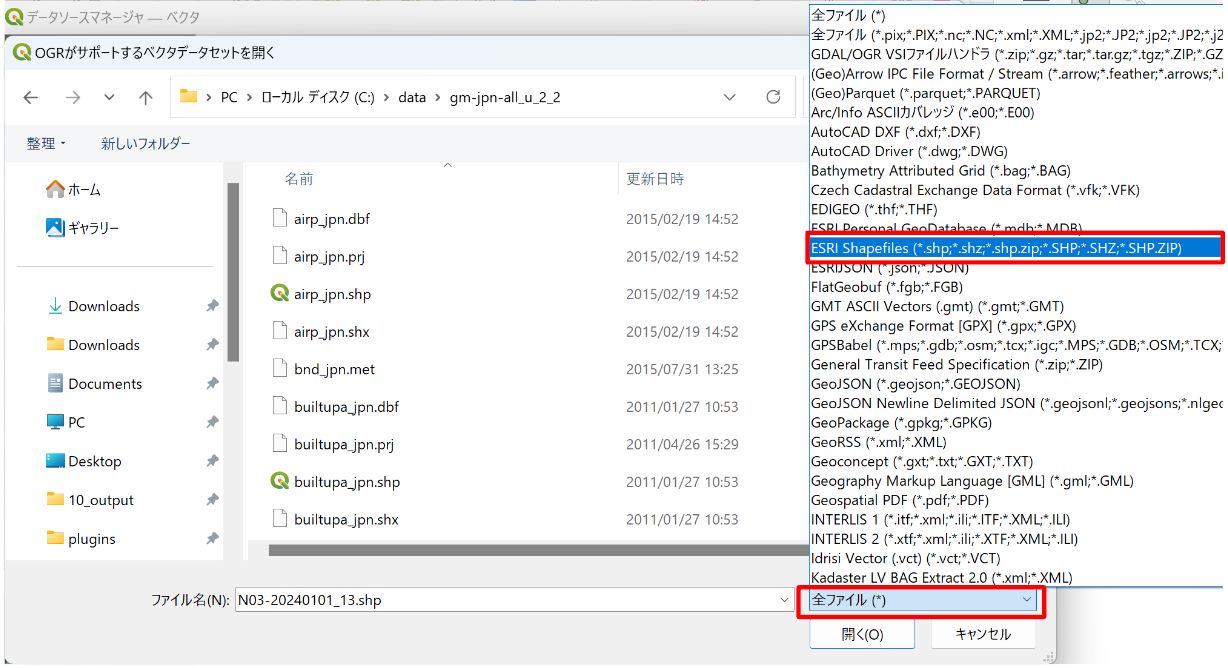This screenshot has width=1228, height=668.
Task: Open recent locations chevron next to forward arrow
Action: 109,97
